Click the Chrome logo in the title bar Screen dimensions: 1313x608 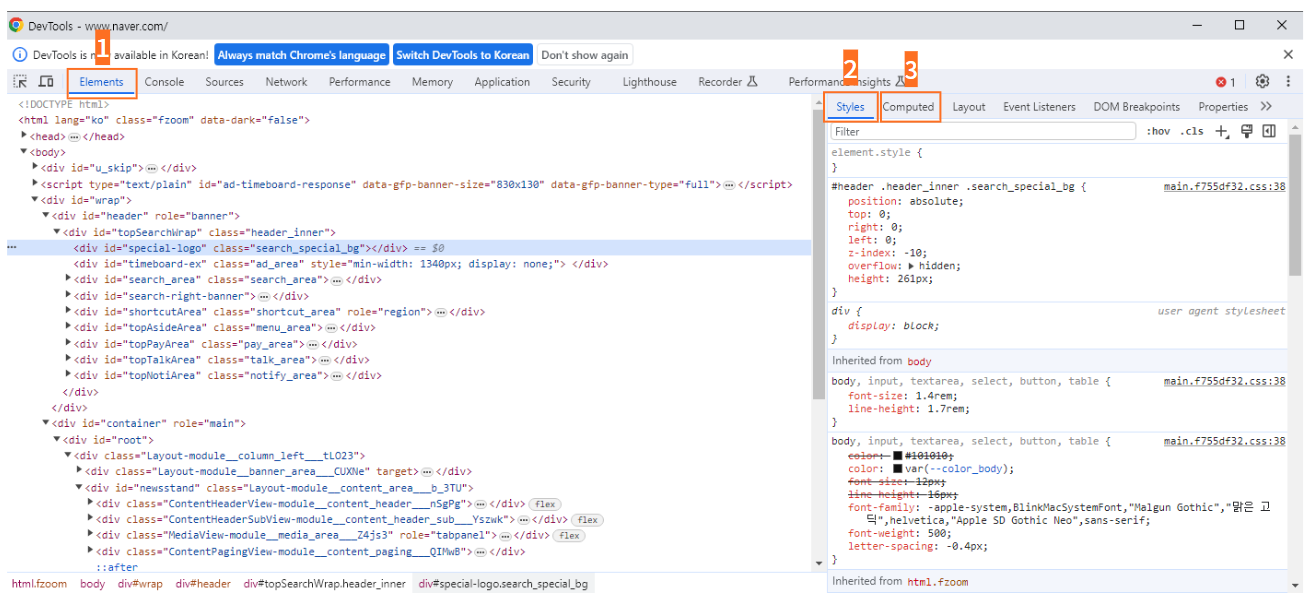tap(16, 25)
